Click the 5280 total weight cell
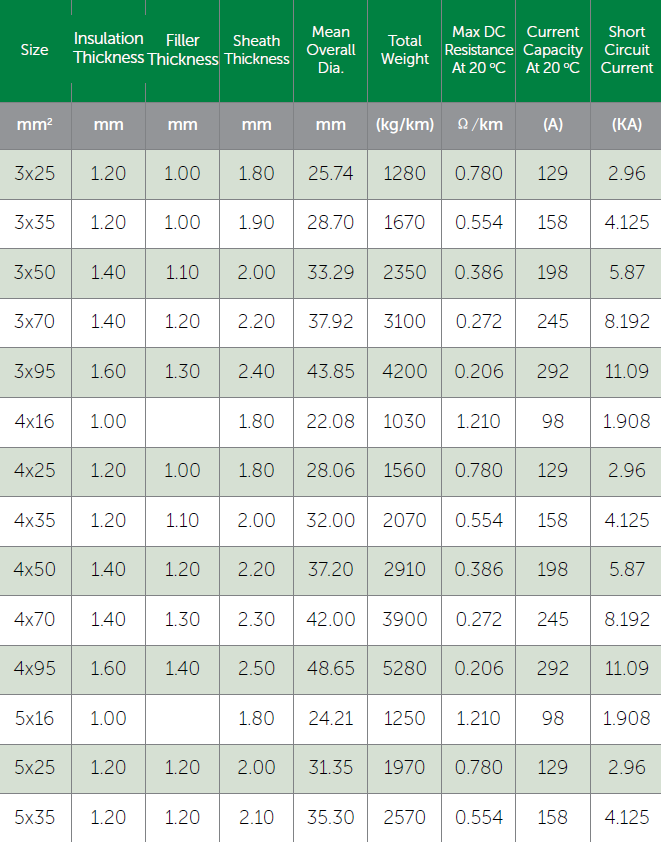This screenshot has width=661, height=842. [404, 668]
